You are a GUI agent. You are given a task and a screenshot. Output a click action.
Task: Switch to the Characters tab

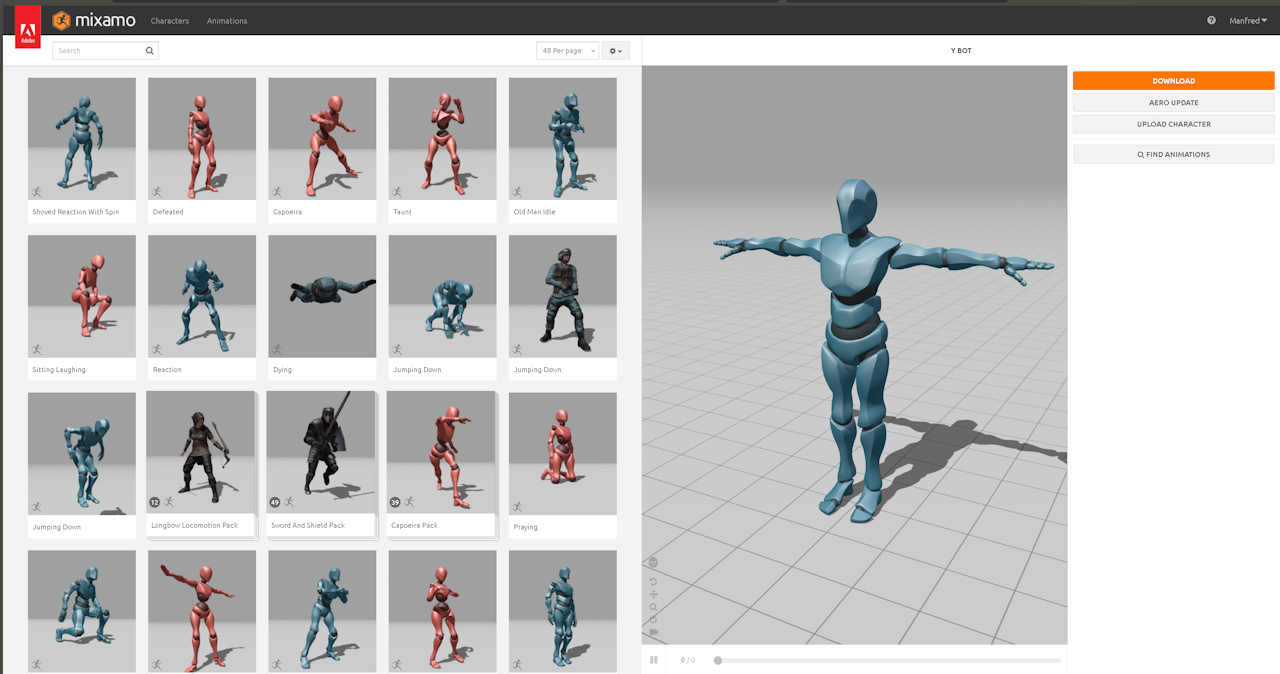[x=170, y=20]
